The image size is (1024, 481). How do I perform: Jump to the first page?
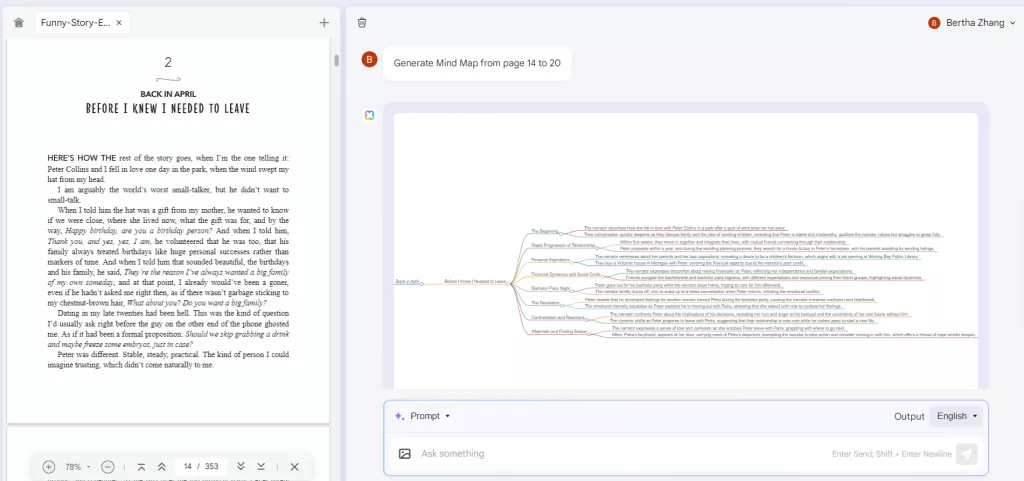tap(141, 467)
